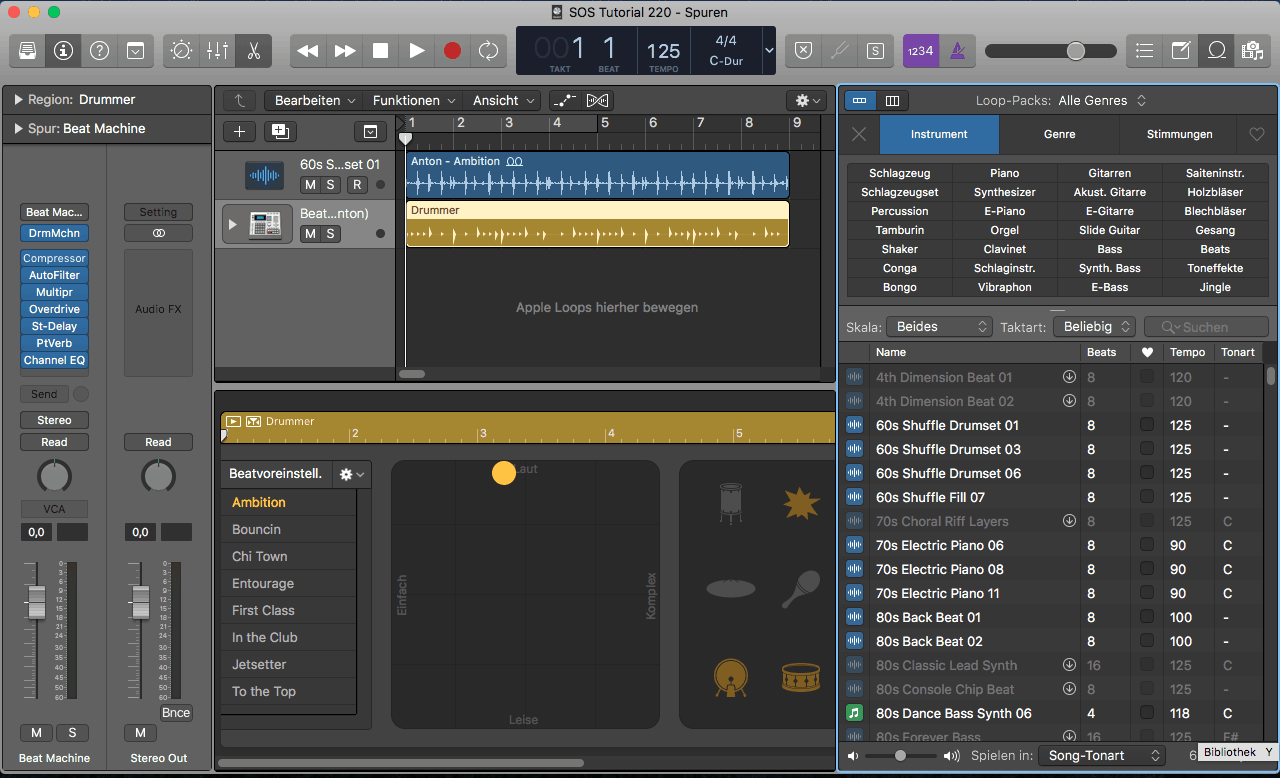Mark 60s Shuffle Drumset 01 as favorite
This screenshot has height=778, width=1280.
pos(1147,425)
